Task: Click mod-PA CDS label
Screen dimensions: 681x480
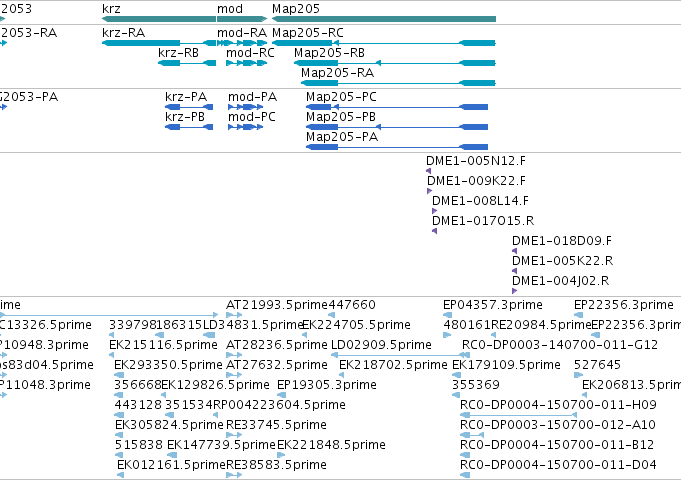Action: pos(252,96)
